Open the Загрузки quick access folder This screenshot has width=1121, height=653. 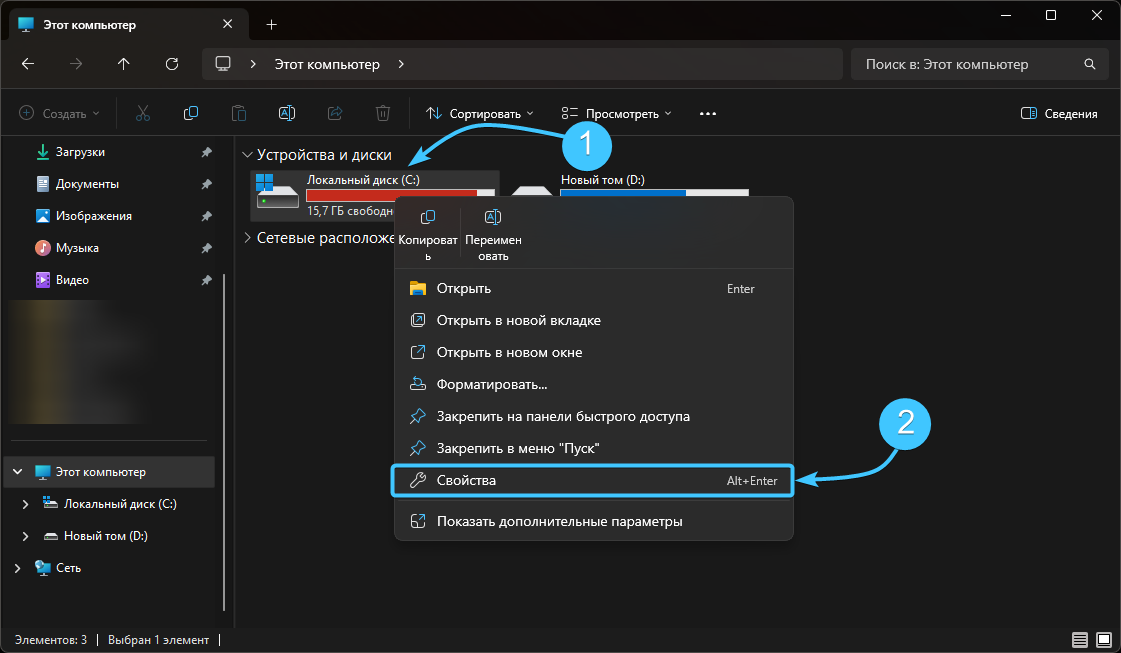(x=80, y=152)
